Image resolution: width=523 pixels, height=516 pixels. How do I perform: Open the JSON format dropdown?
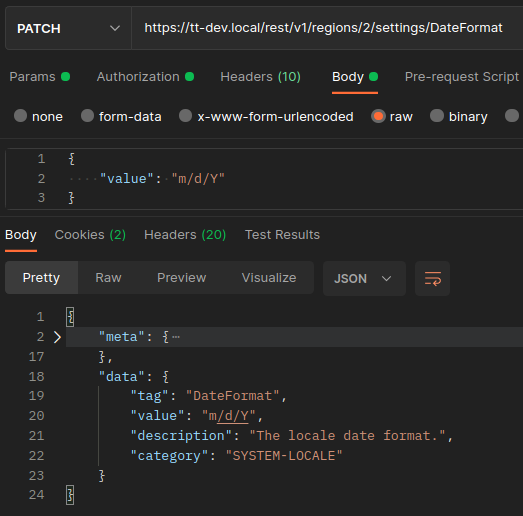[364, 279]
